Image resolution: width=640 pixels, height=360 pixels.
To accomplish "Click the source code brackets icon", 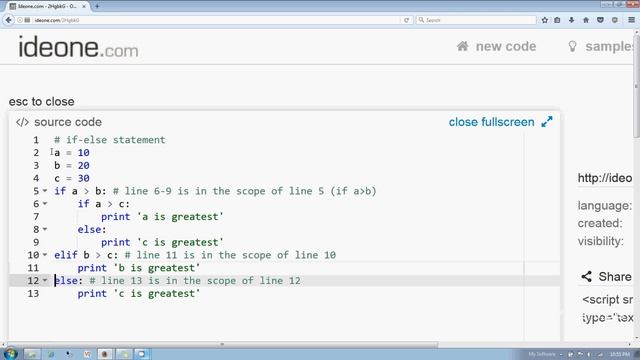I will pos(22,122).
